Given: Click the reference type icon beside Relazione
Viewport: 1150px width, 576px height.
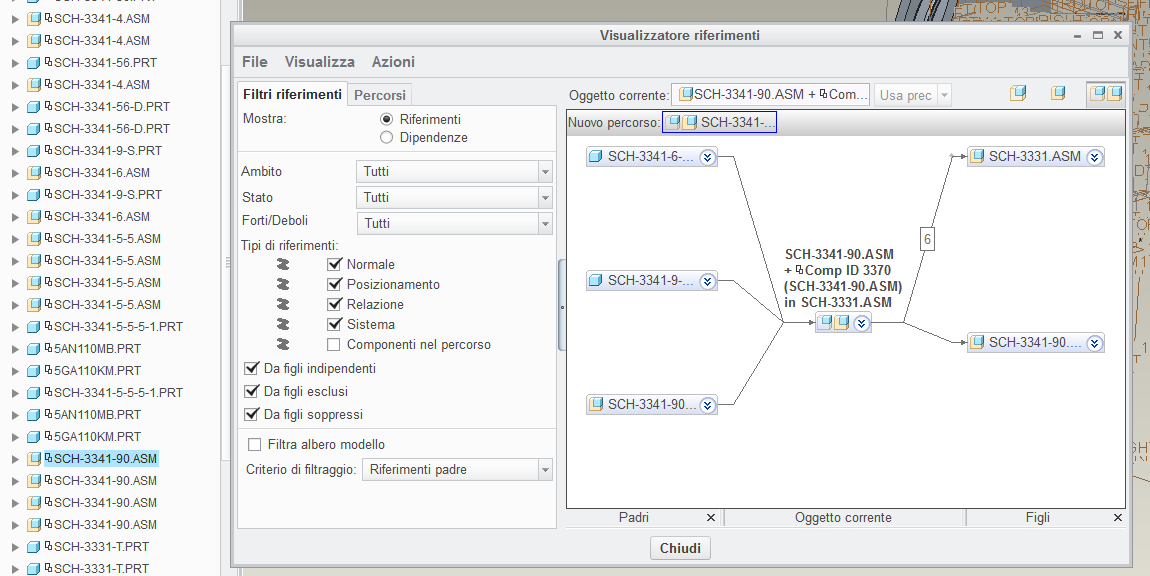Looking at the screenshot, I should pyautogui.click(x=283, y=304).
